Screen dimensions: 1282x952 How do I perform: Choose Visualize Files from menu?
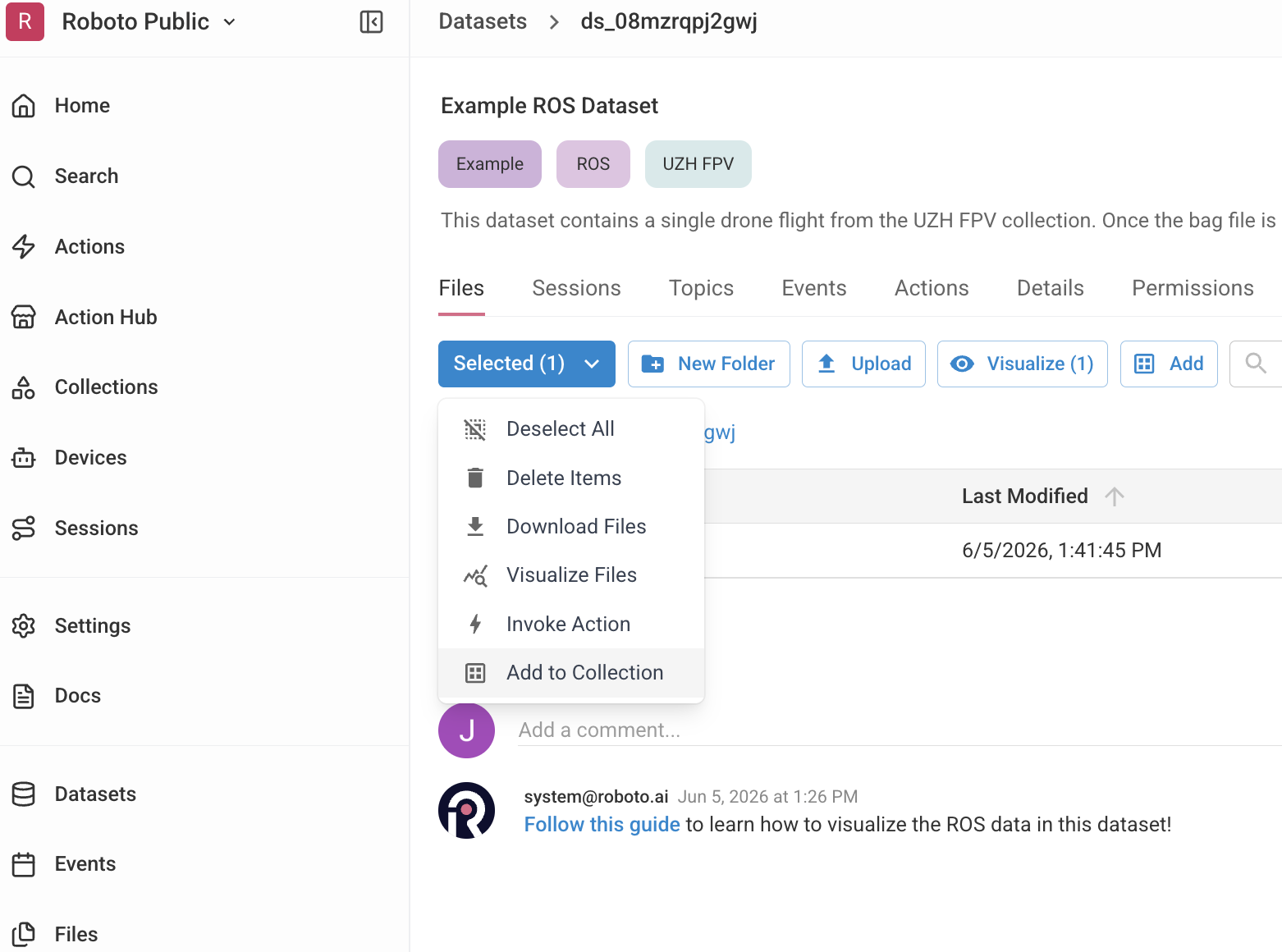(x=571, y=575)
